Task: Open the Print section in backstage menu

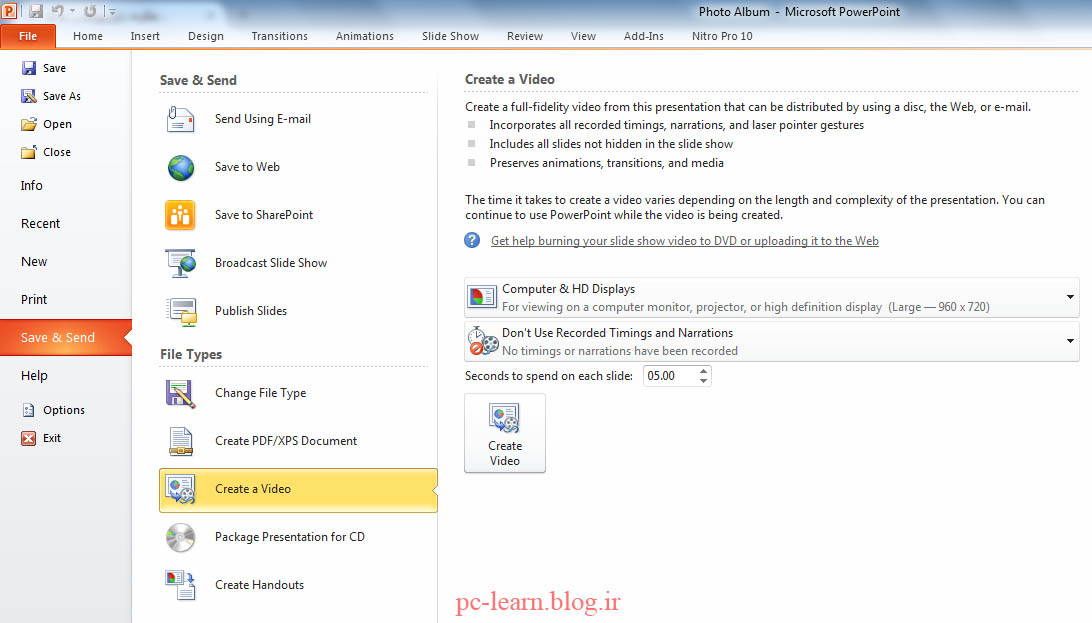Action: (34, 299)
